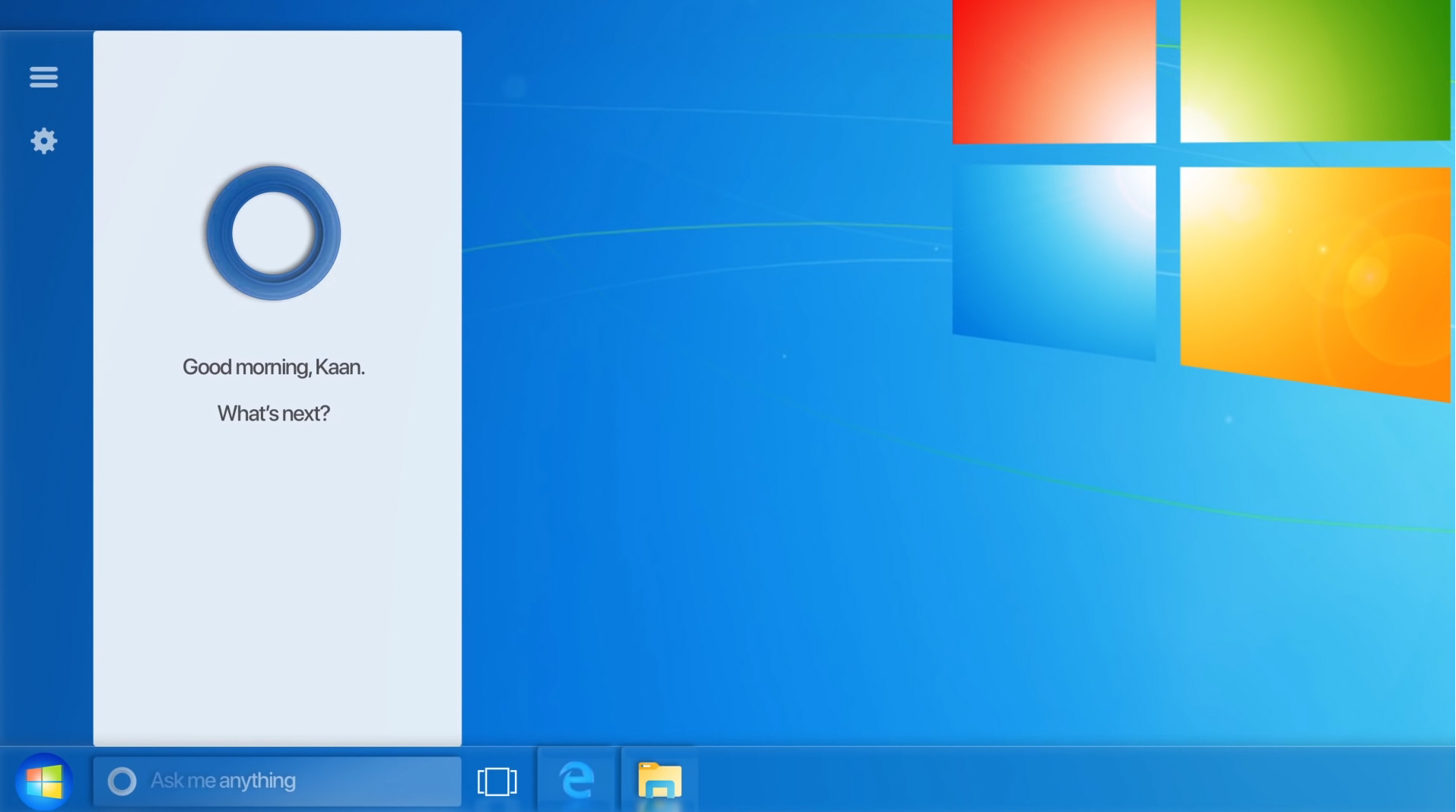This screenshot has width=1456, height=812.
Task: Launch Microsoft Edge from taskbar
Action: [577, 780]
